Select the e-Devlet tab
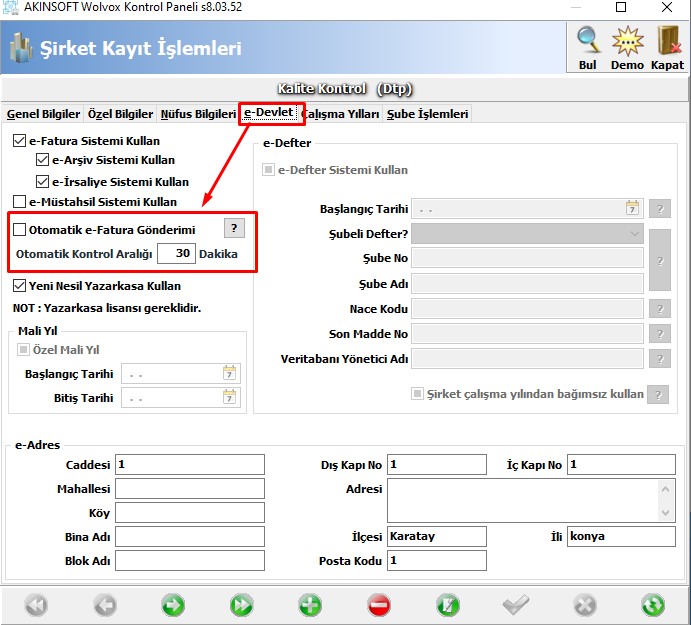 tap(268, 113)
